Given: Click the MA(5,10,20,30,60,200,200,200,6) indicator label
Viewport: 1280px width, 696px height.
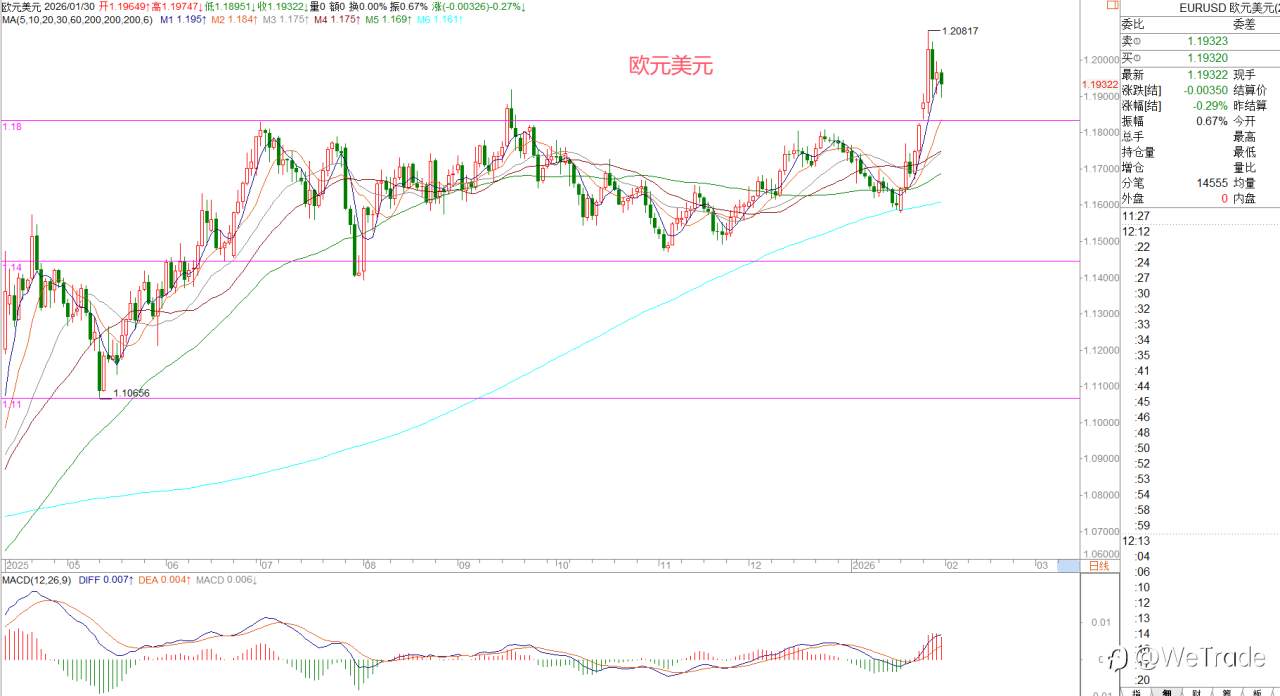Looking at the screenshot, I should [78, 19].
